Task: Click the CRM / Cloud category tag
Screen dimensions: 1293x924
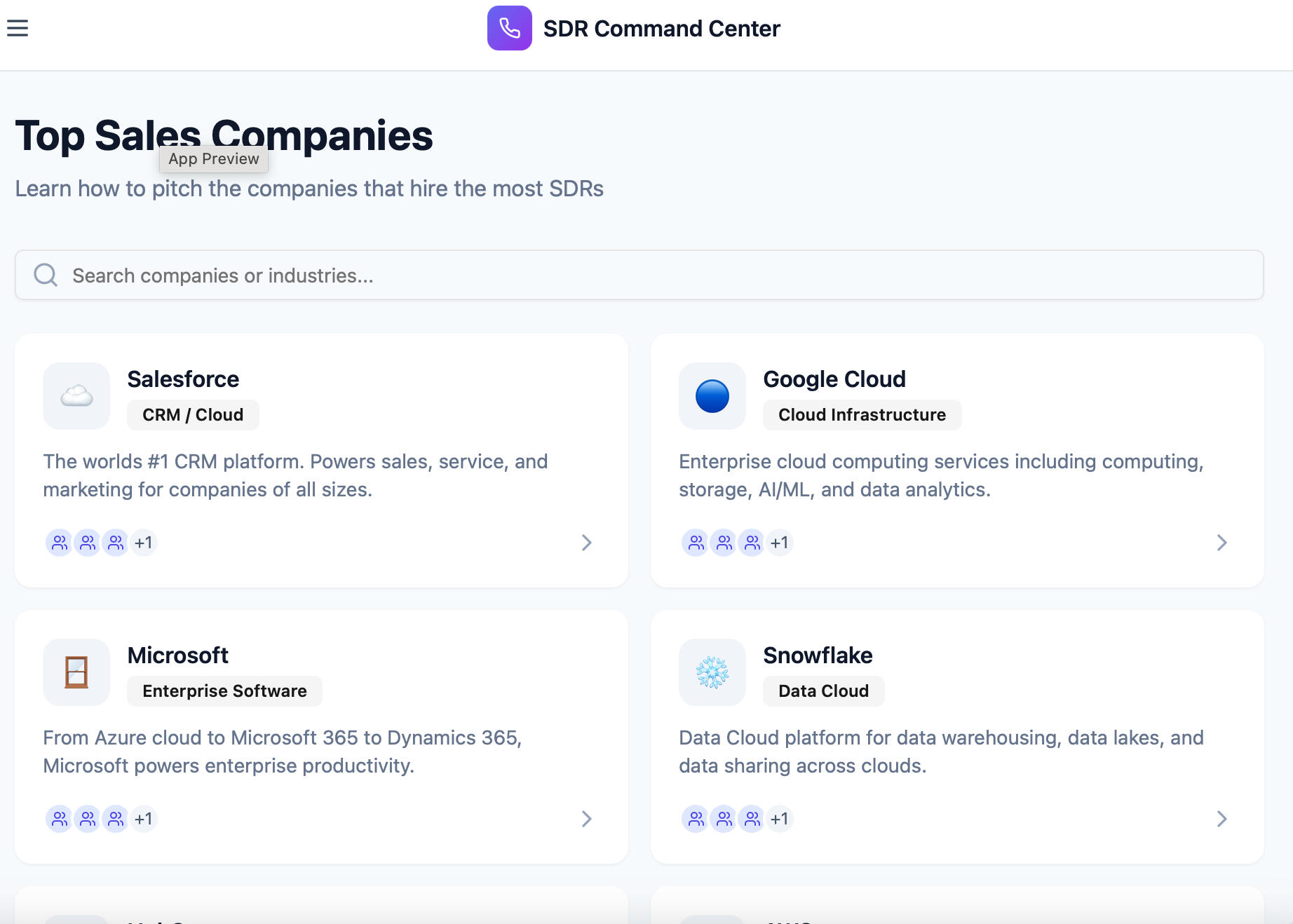Action: coord(192,414)
